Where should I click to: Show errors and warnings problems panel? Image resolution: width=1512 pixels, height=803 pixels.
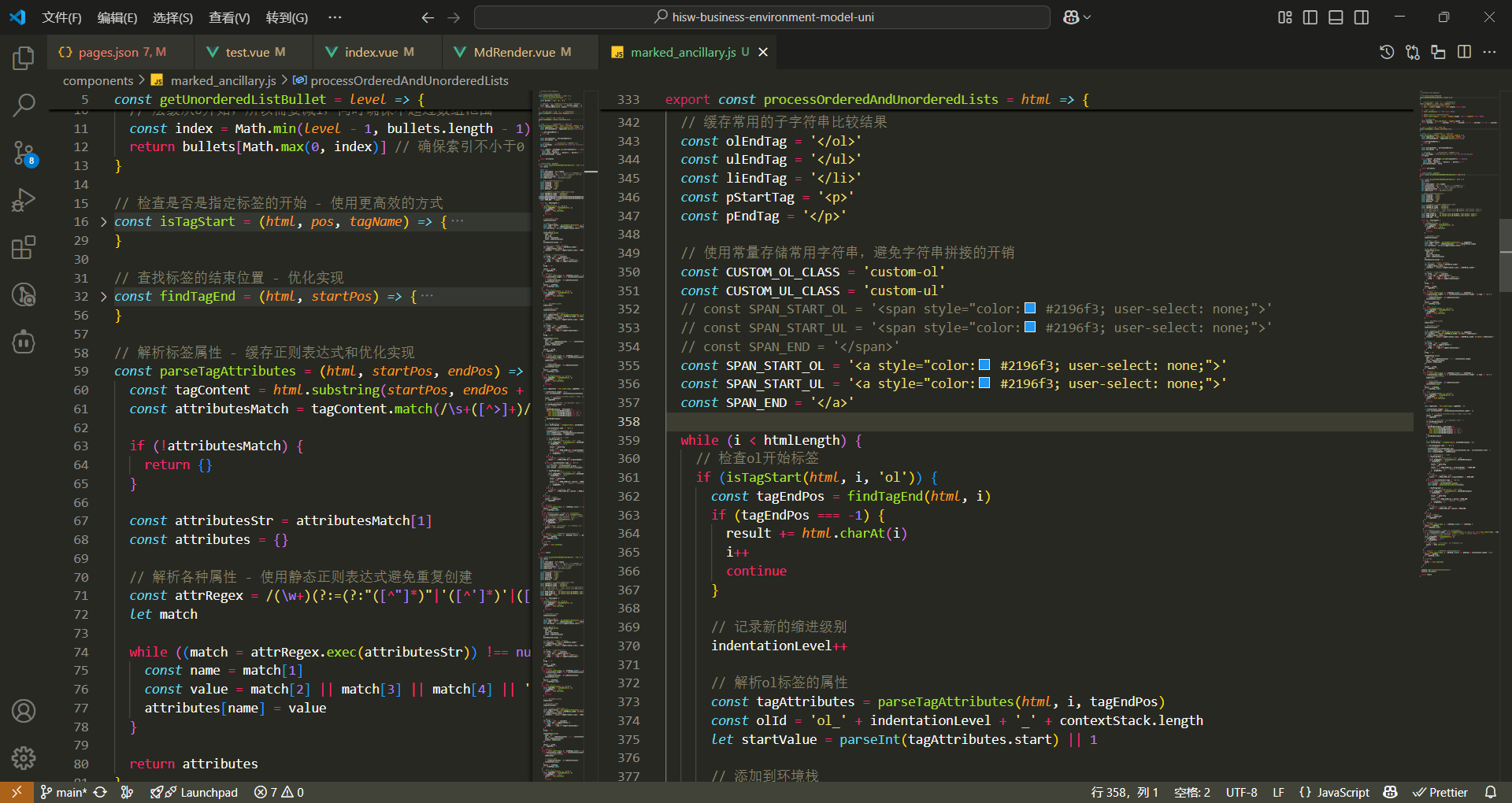pos(280,792)
